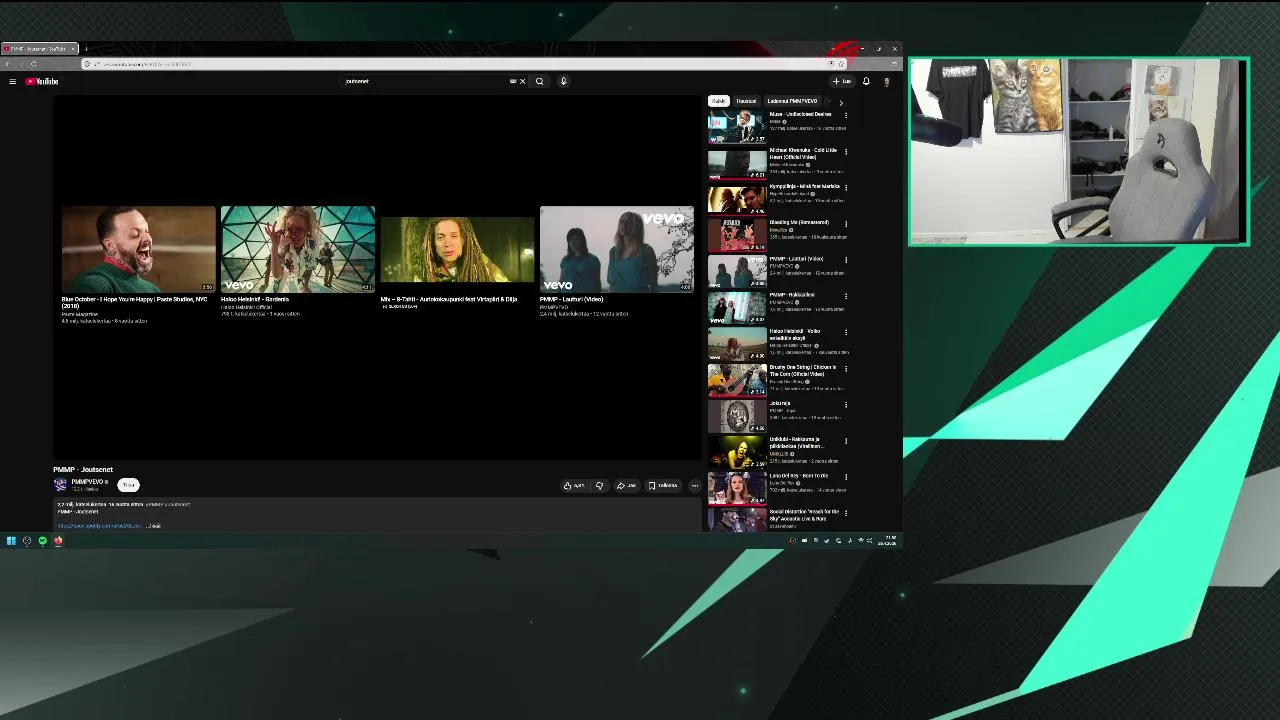Focus the YouTube search input field
Viewport: 1280px width, 720px height.
coord(425,81)
